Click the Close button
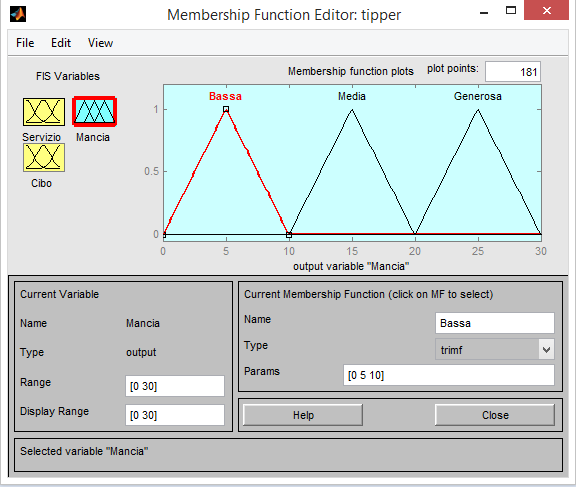 pyautogui.click(x=495, y=415)
